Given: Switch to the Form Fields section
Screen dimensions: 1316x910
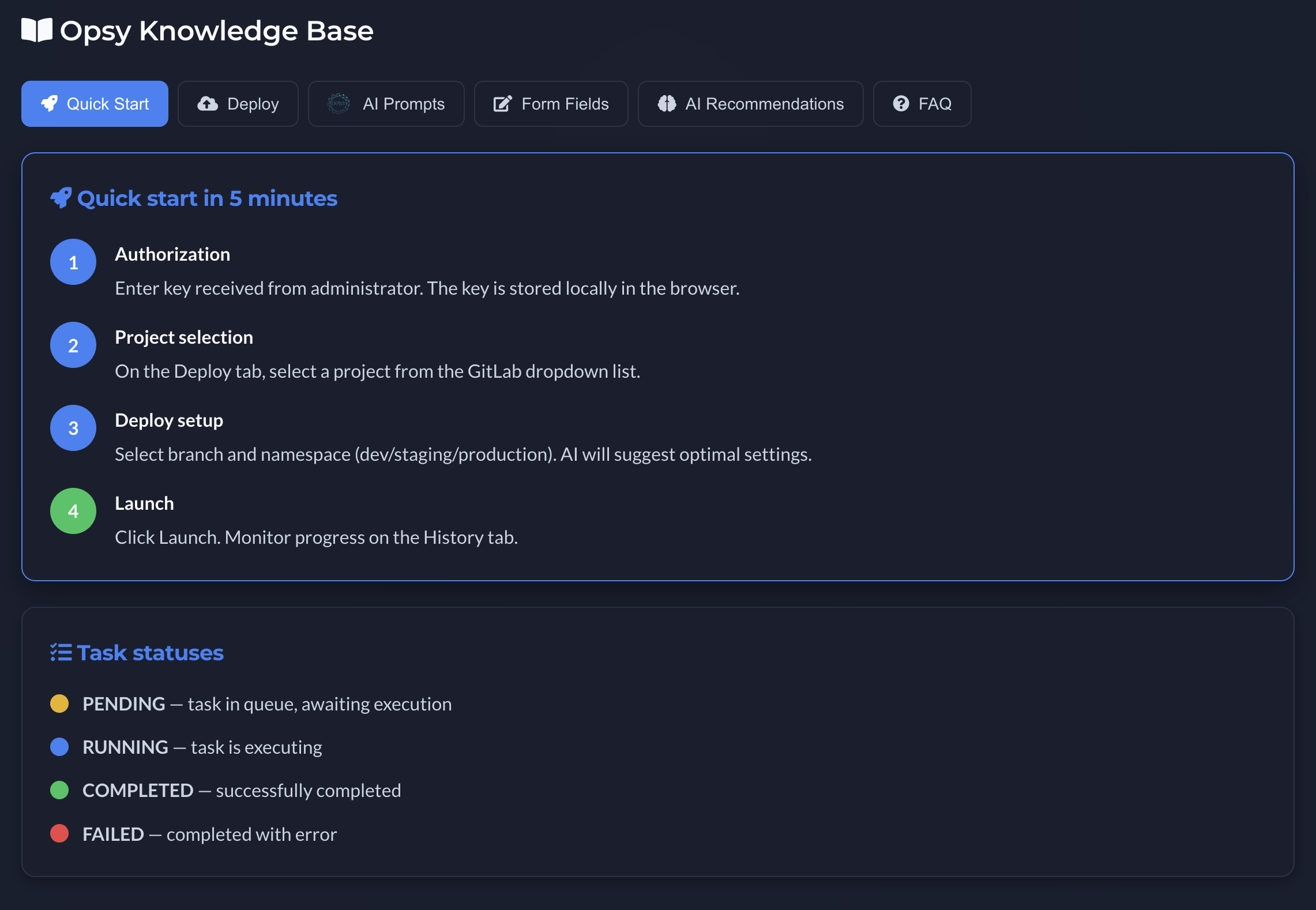Looking at the screenshot, I should 550,104.
